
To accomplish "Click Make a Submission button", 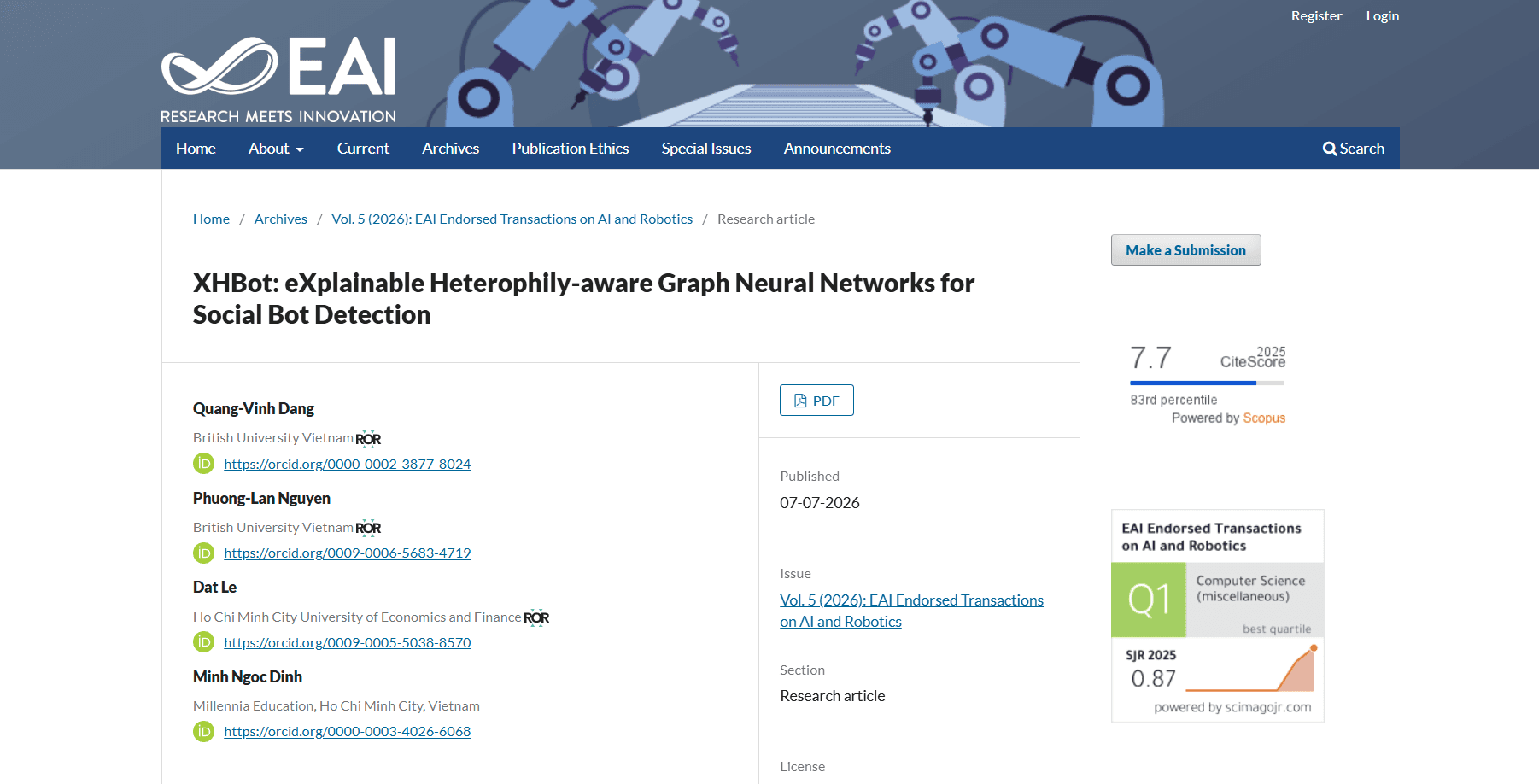I will (x=1185, y=250).
